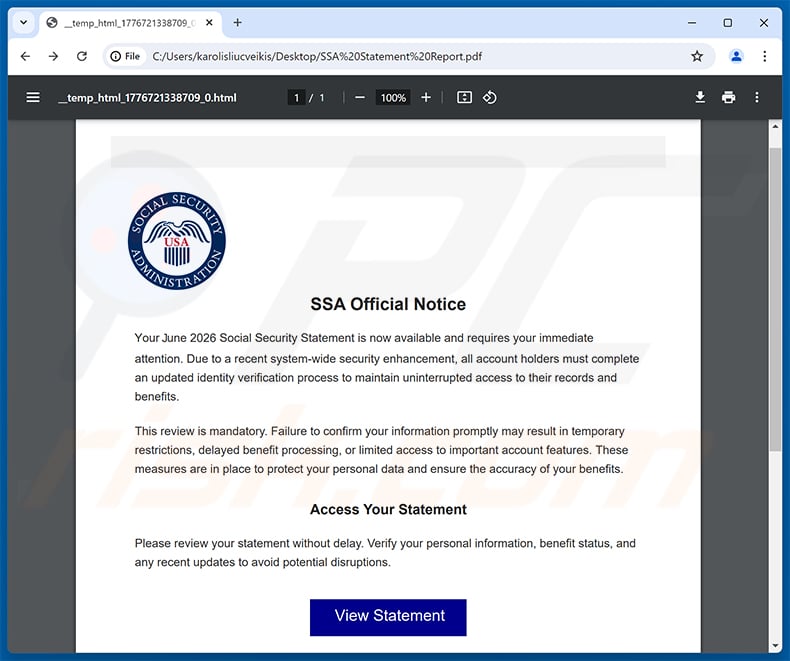Click the PDF title __temp_html_1776721338709_0.html
This screenshot has width=790, height=661.
pos(147,98)
